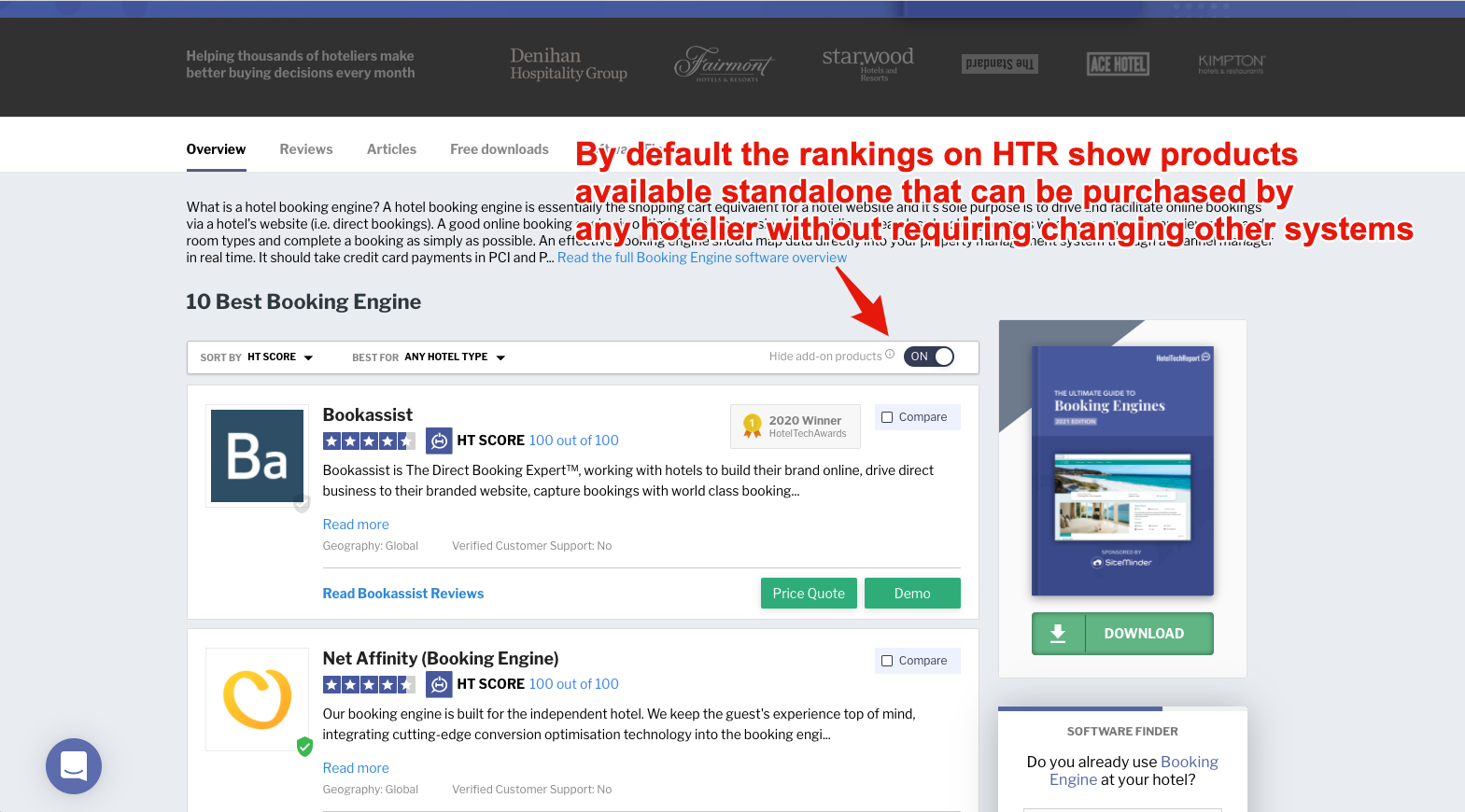Click the HT Score icon for Net Affinity
This screenshot has width=1465, height=812.
(439, 684)
